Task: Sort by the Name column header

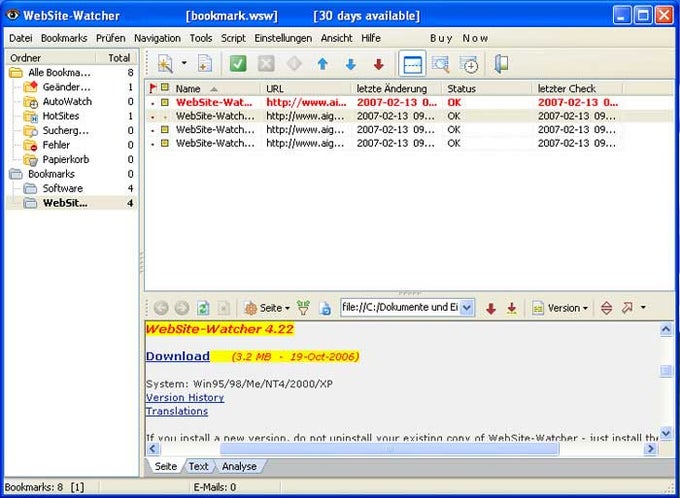Action: point(216,88)
